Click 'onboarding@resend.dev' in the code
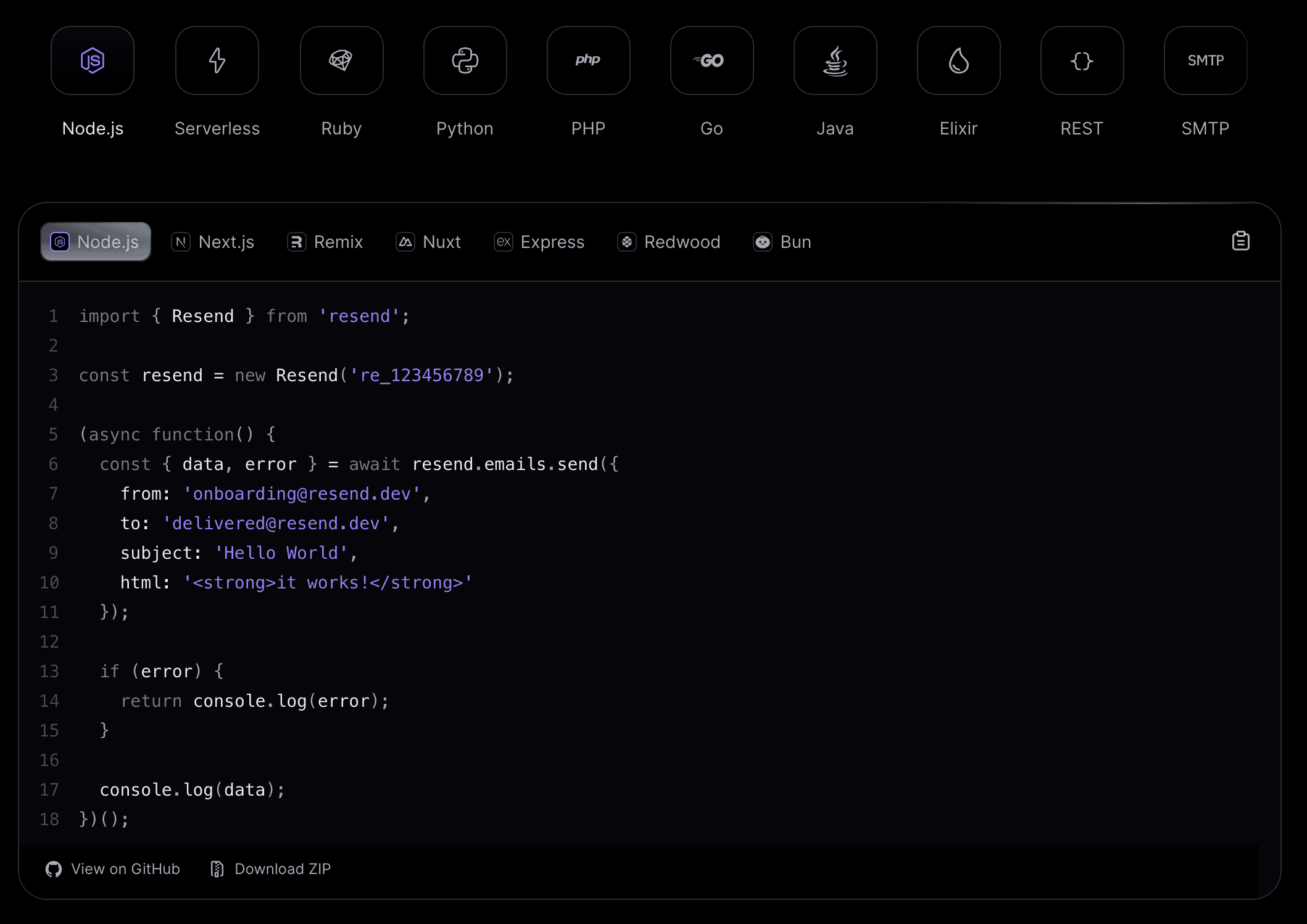The height and width of the screenshot is (924, 1307). 302,494
